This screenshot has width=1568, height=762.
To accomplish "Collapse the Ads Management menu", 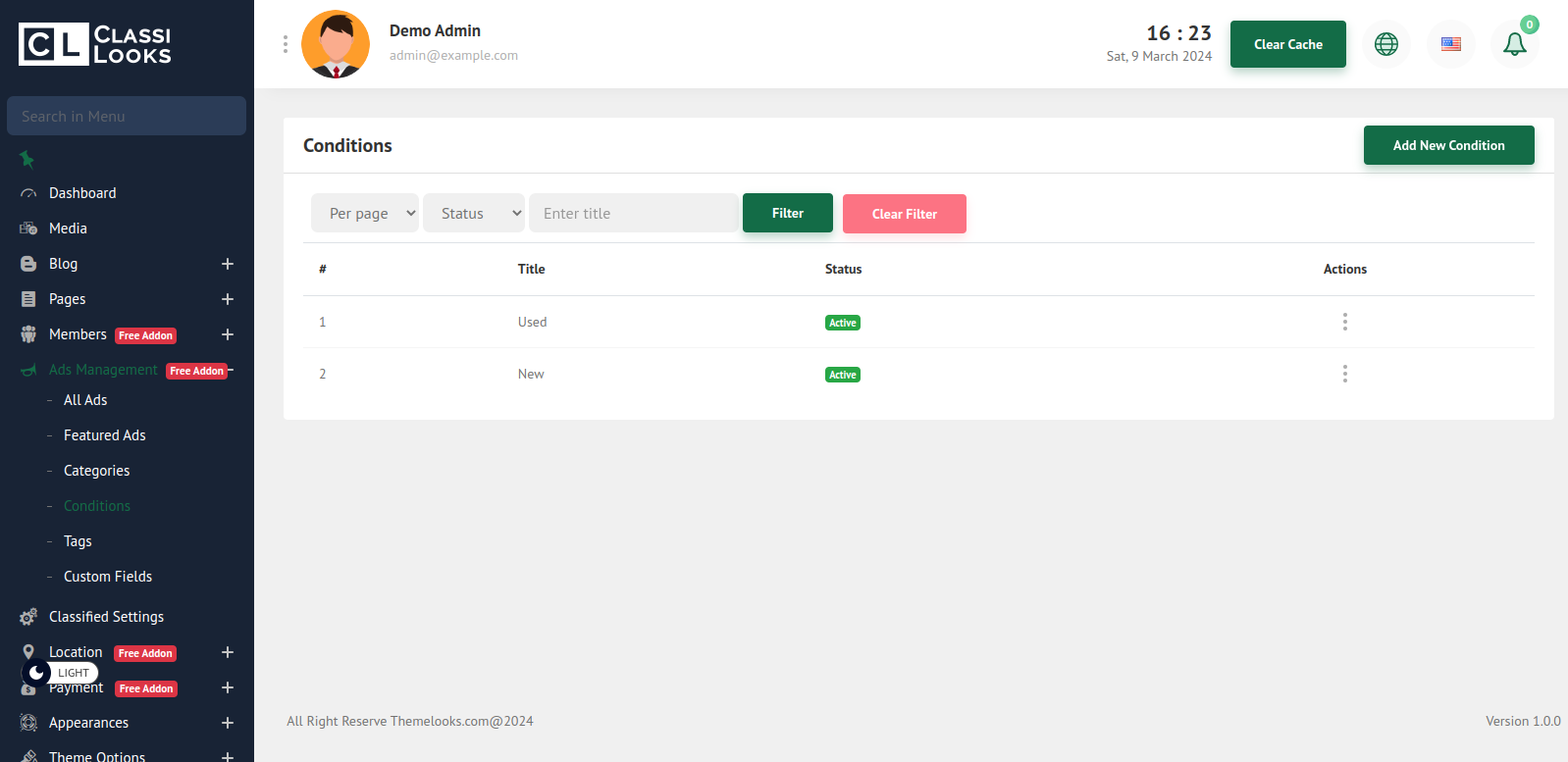I will click(x=232, y=370).
